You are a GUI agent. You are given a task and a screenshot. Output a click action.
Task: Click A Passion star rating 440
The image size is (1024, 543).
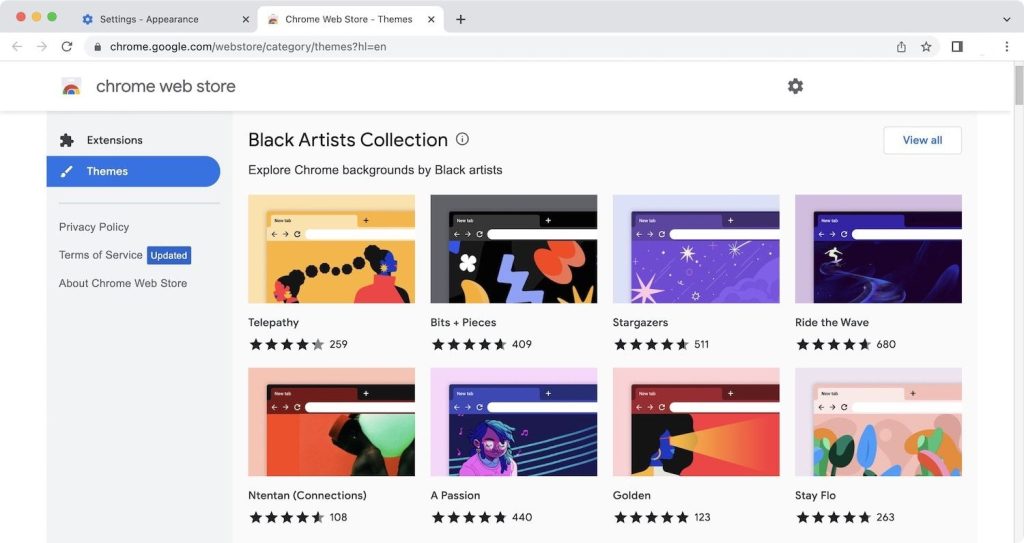(x=481, y=518)
